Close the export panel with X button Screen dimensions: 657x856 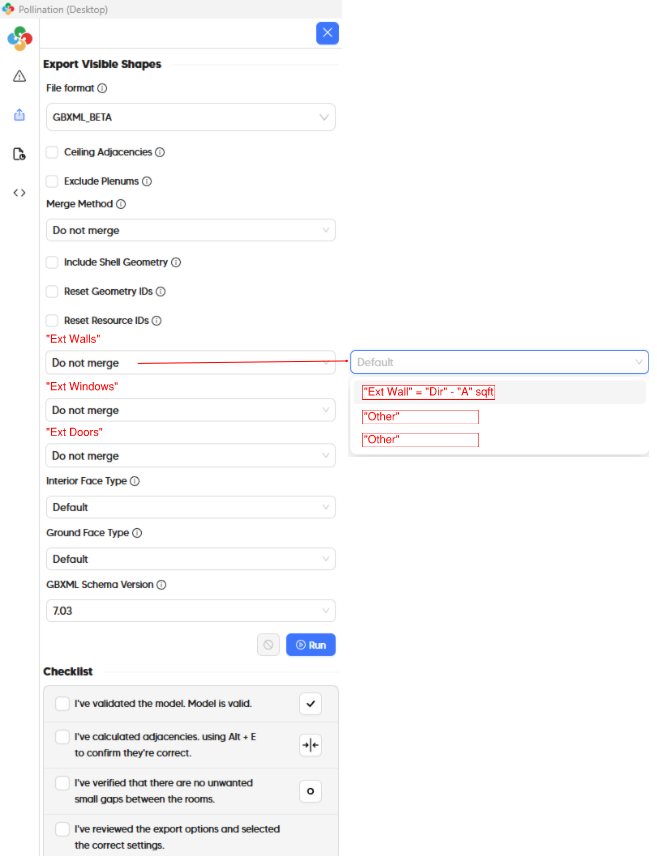tap(327, 33)
